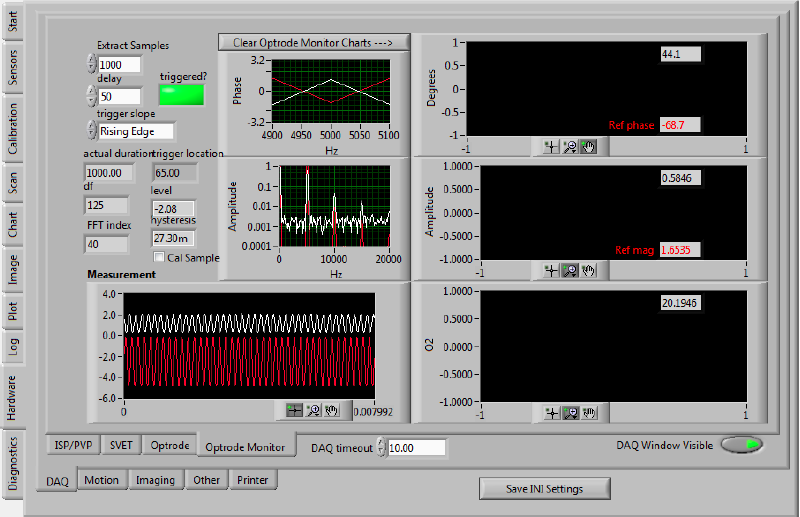Click the Degrees chart 44.1 value
Image resolution: width=800 pixels, height=517 pixels.
[x=681, y=54]
